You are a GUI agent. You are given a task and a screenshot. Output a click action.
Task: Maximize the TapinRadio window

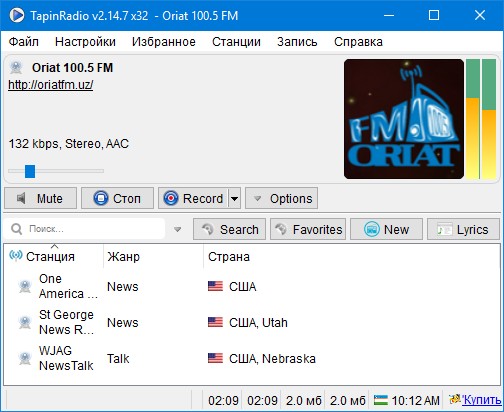click(434, 15)
